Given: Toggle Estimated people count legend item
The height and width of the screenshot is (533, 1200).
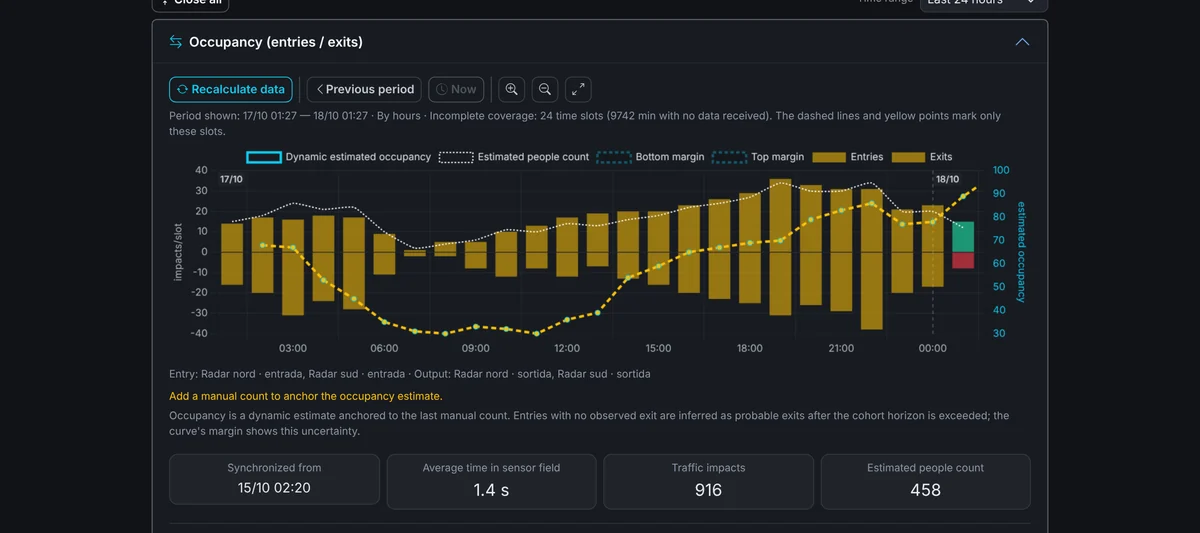Looking at the screenshot, I should click(514, 157).
